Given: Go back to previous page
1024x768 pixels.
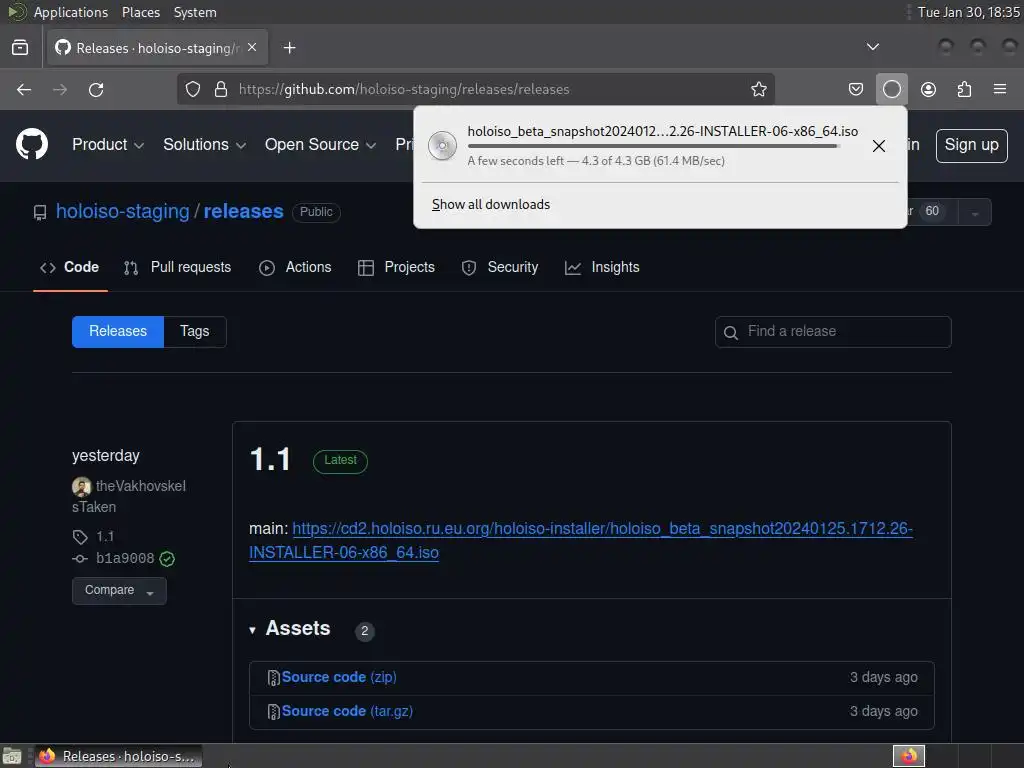Looking at the screenshot, I should coord(24,89).
